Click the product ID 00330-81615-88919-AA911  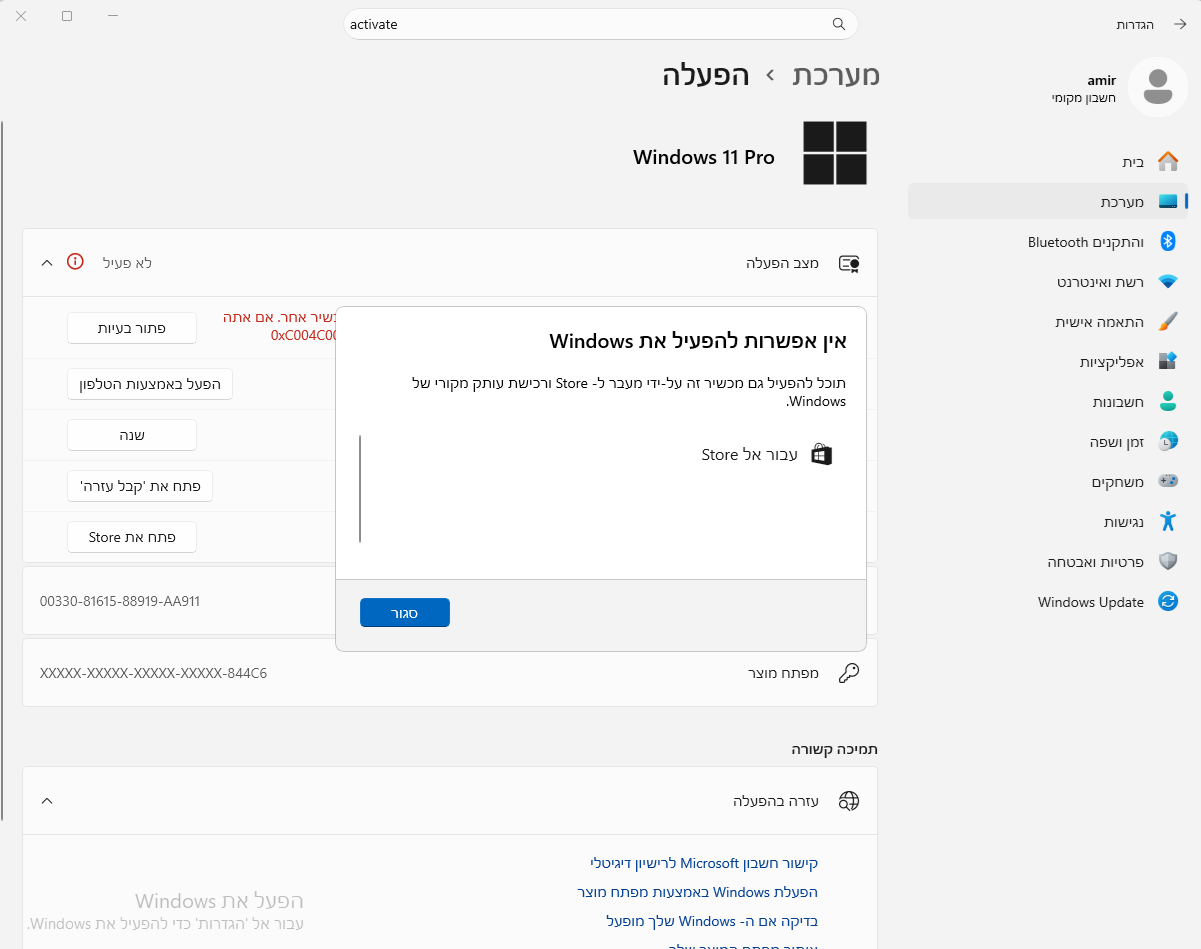[x=120, y=602]
